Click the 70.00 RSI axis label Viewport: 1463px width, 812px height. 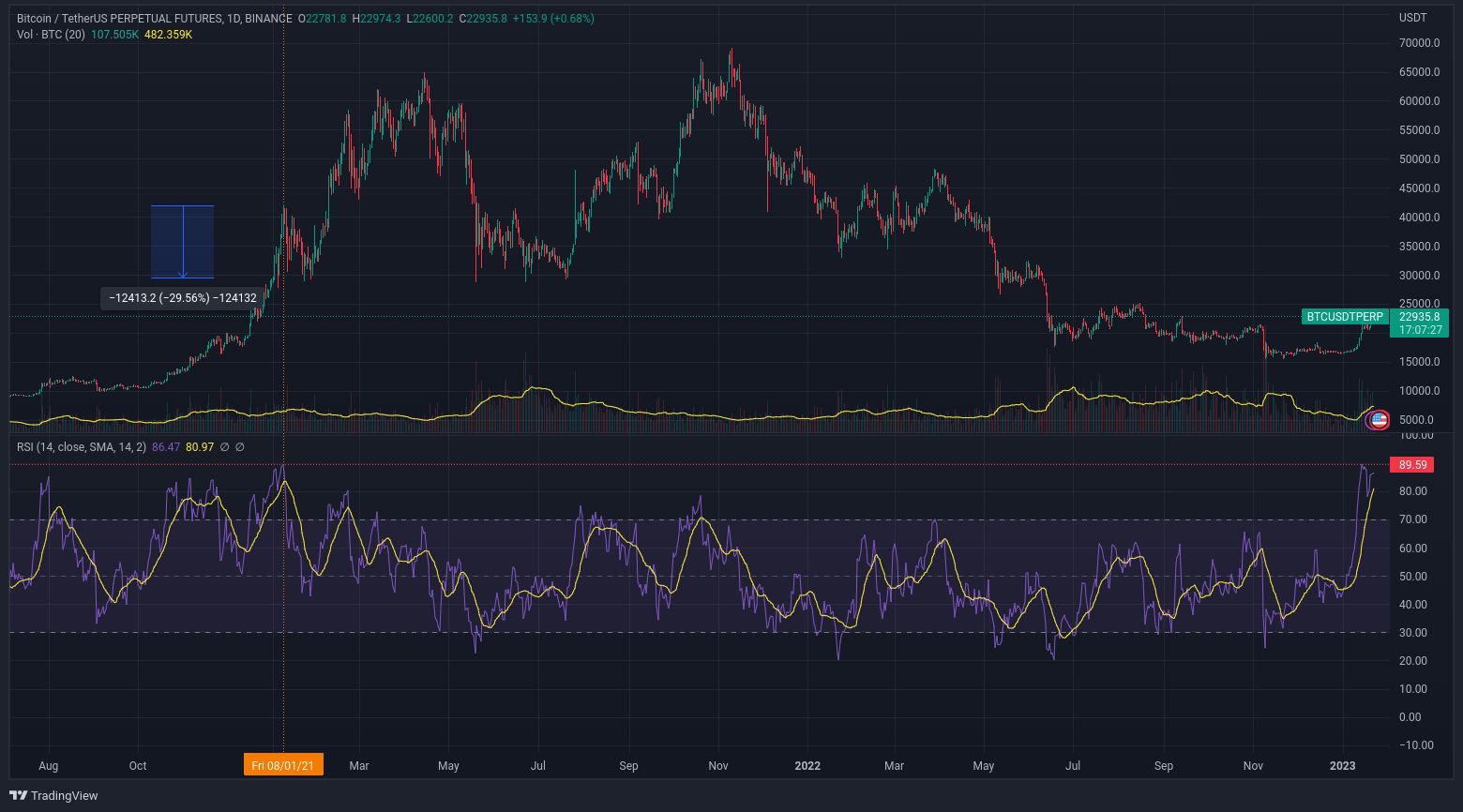1413,519
